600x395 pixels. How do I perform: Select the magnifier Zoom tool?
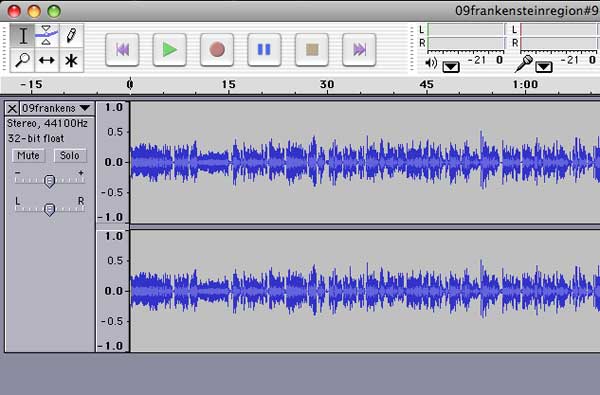22,60
